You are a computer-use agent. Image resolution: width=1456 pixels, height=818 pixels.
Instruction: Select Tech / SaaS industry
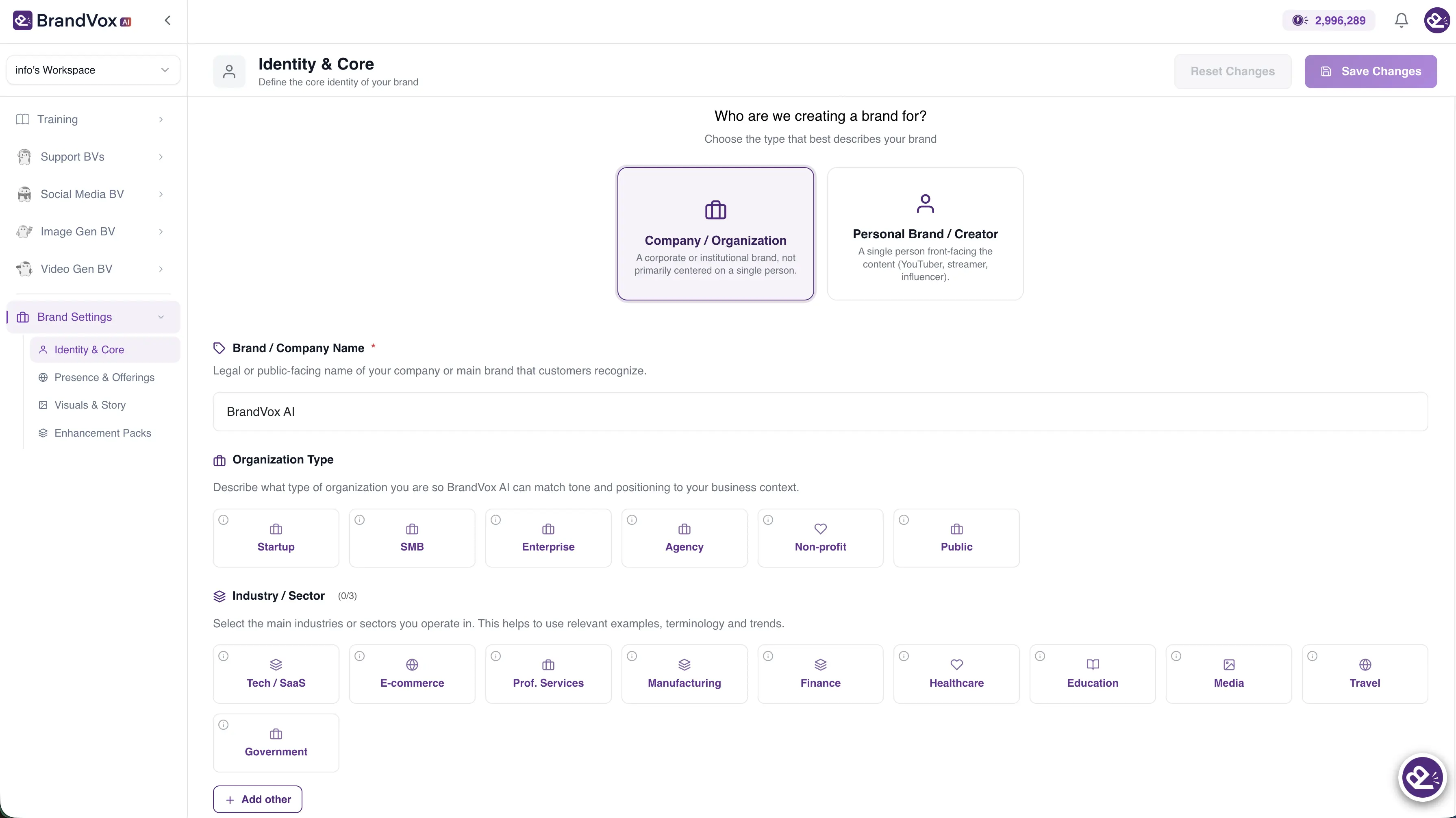point(276,674)
